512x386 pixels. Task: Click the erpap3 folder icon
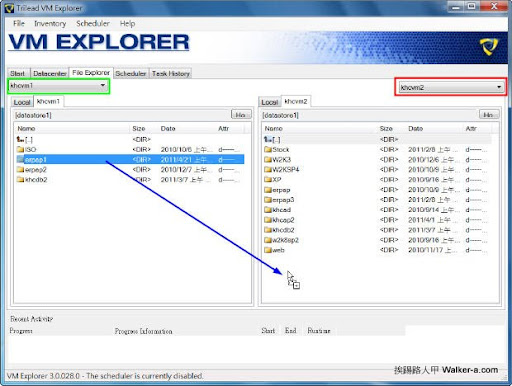(x=268, y=200)
